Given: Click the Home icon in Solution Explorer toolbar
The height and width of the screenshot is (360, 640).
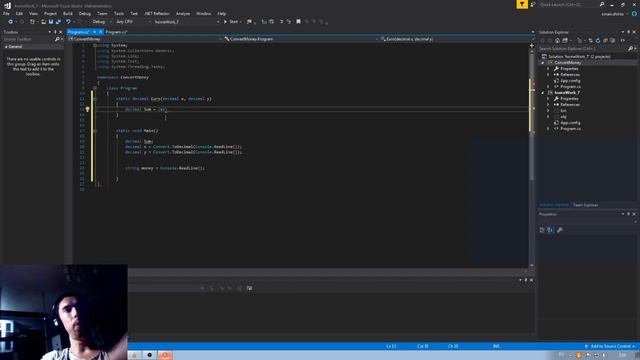Looking at the screenshot, I should click(x=558, y=40).
